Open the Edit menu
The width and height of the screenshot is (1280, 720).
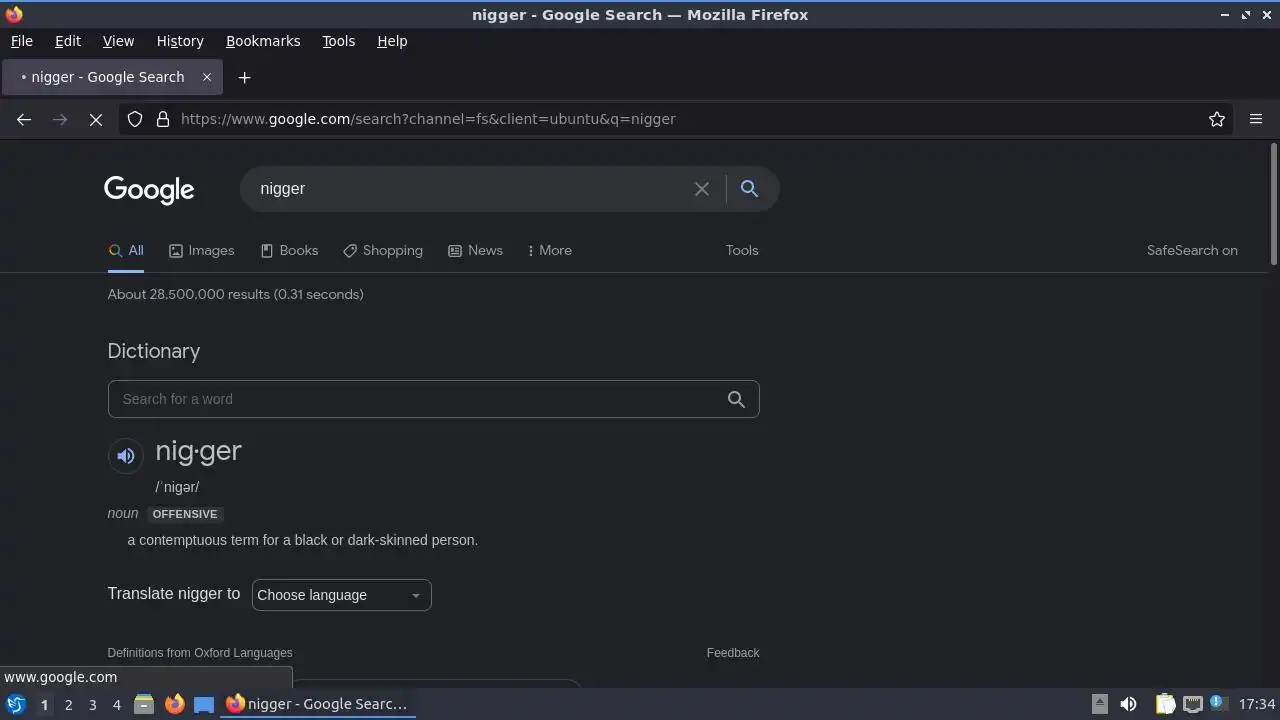click(x=68, y=41)
